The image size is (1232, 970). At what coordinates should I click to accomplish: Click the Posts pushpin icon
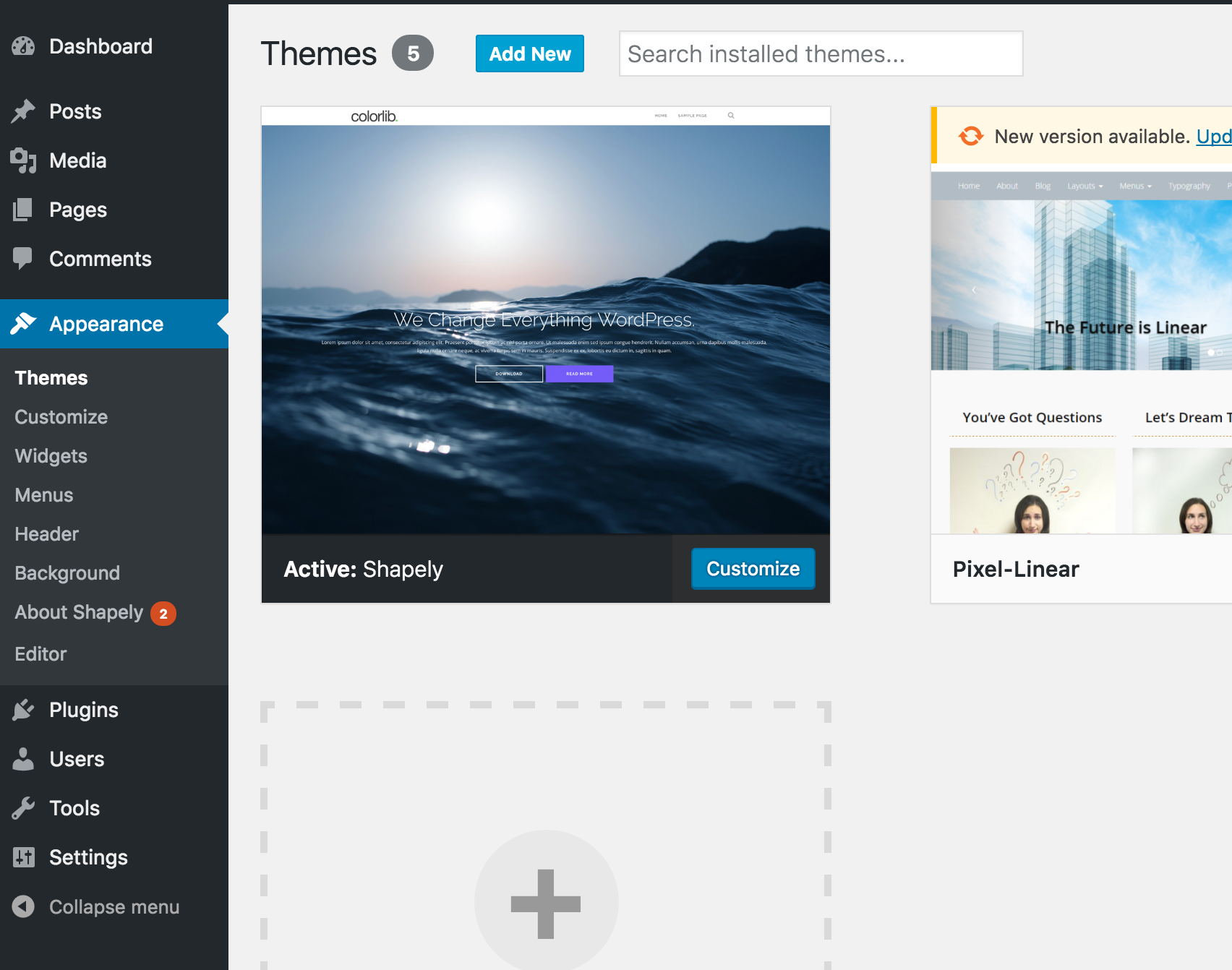23,111
